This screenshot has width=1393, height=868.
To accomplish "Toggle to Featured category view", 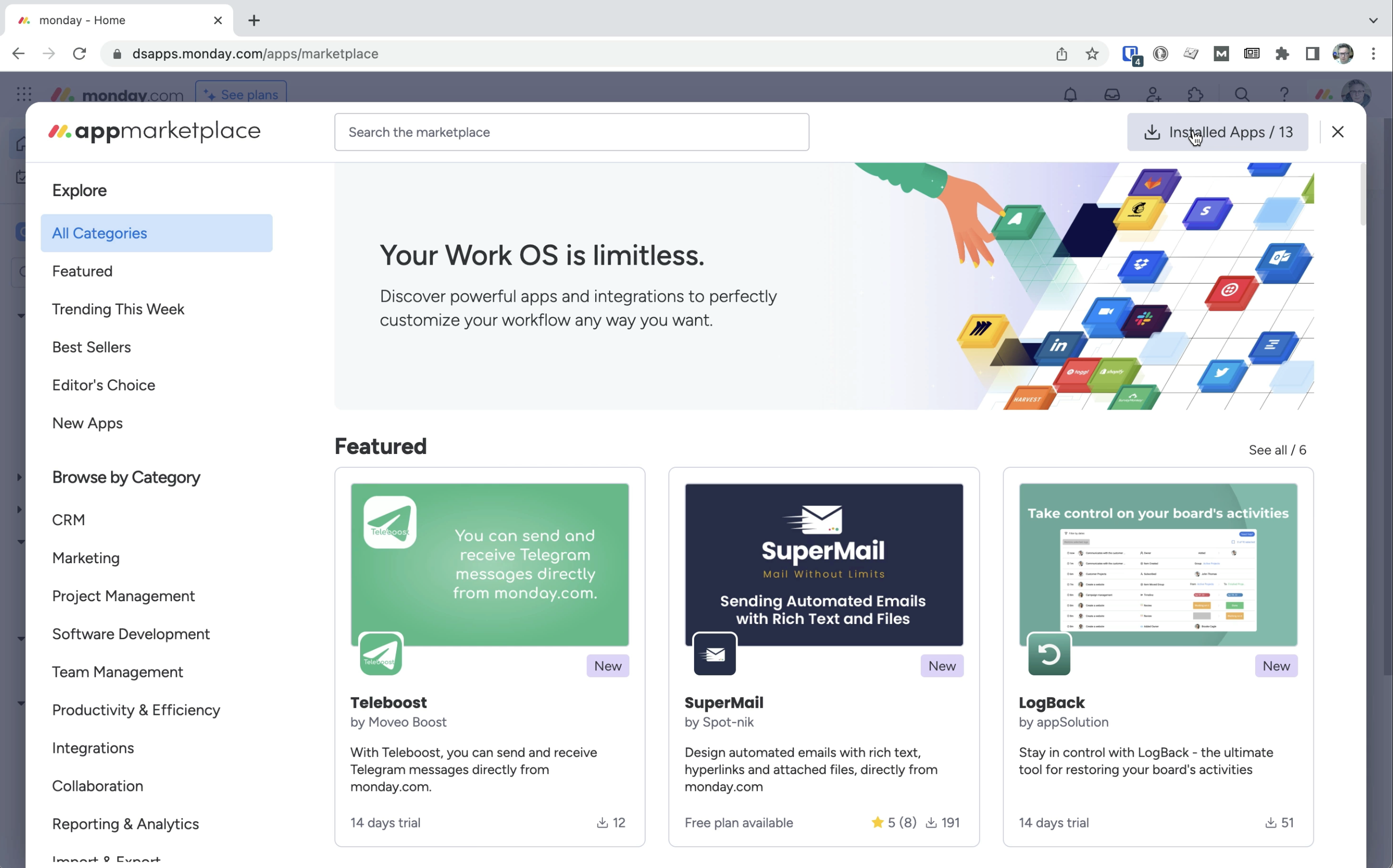I will pos(82,271).
